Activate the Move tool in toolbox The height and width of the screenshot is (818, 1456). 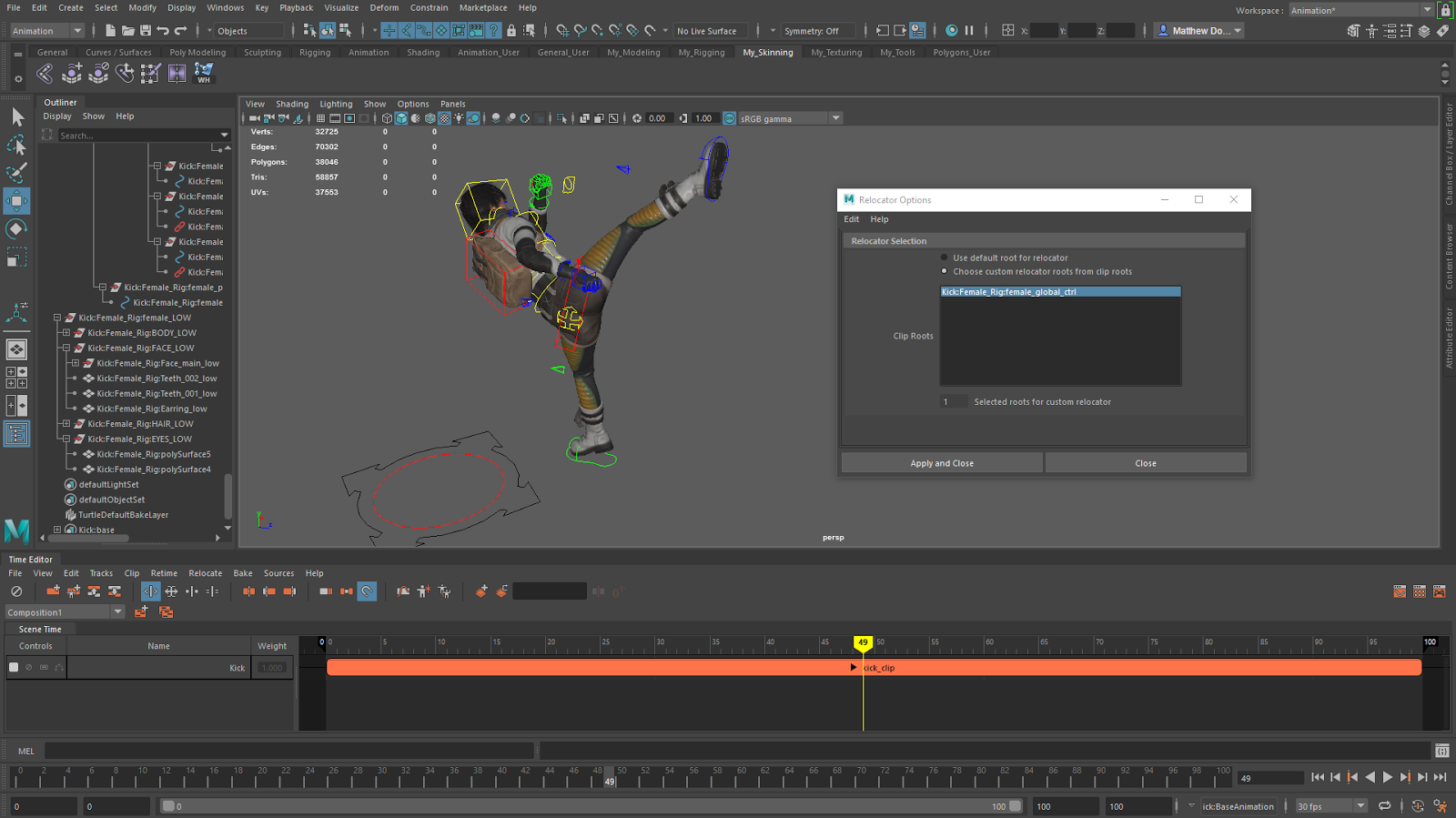point(16,201)
